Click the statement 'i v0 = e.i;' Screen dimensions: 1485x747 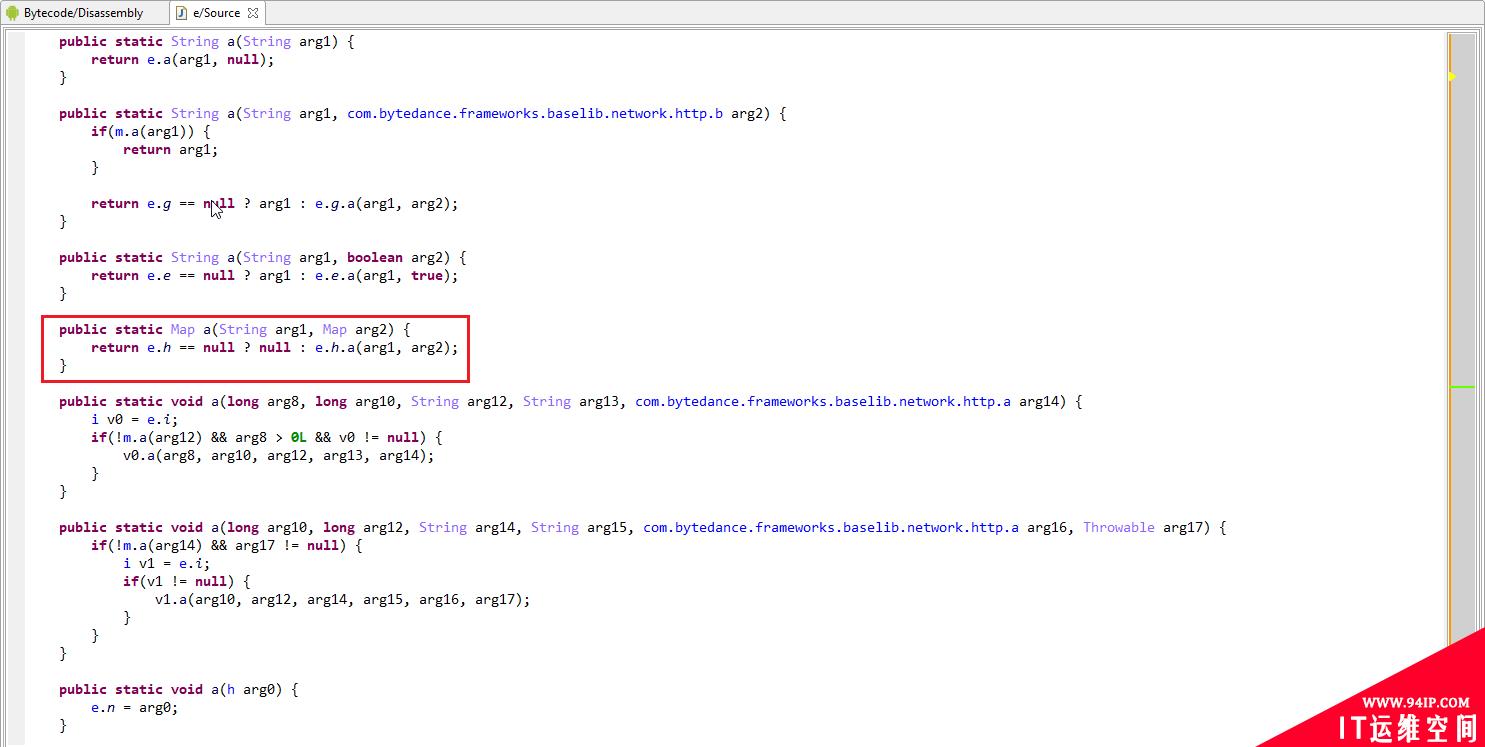pyautogui.click(x=134, y=419)
